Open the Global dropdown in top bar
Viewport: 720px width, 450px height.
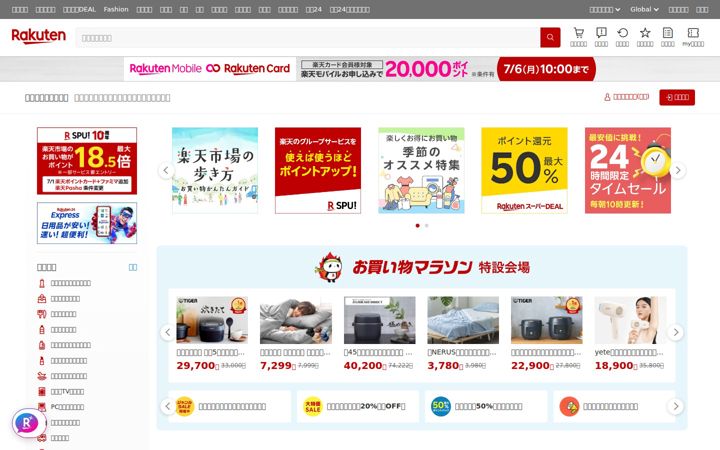point(644,9)
